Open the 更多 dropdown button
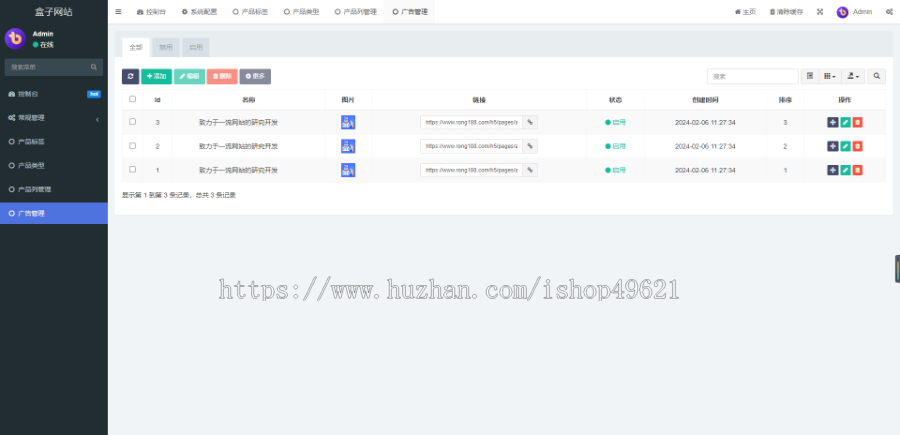The image size is (900, 435). 255,76
